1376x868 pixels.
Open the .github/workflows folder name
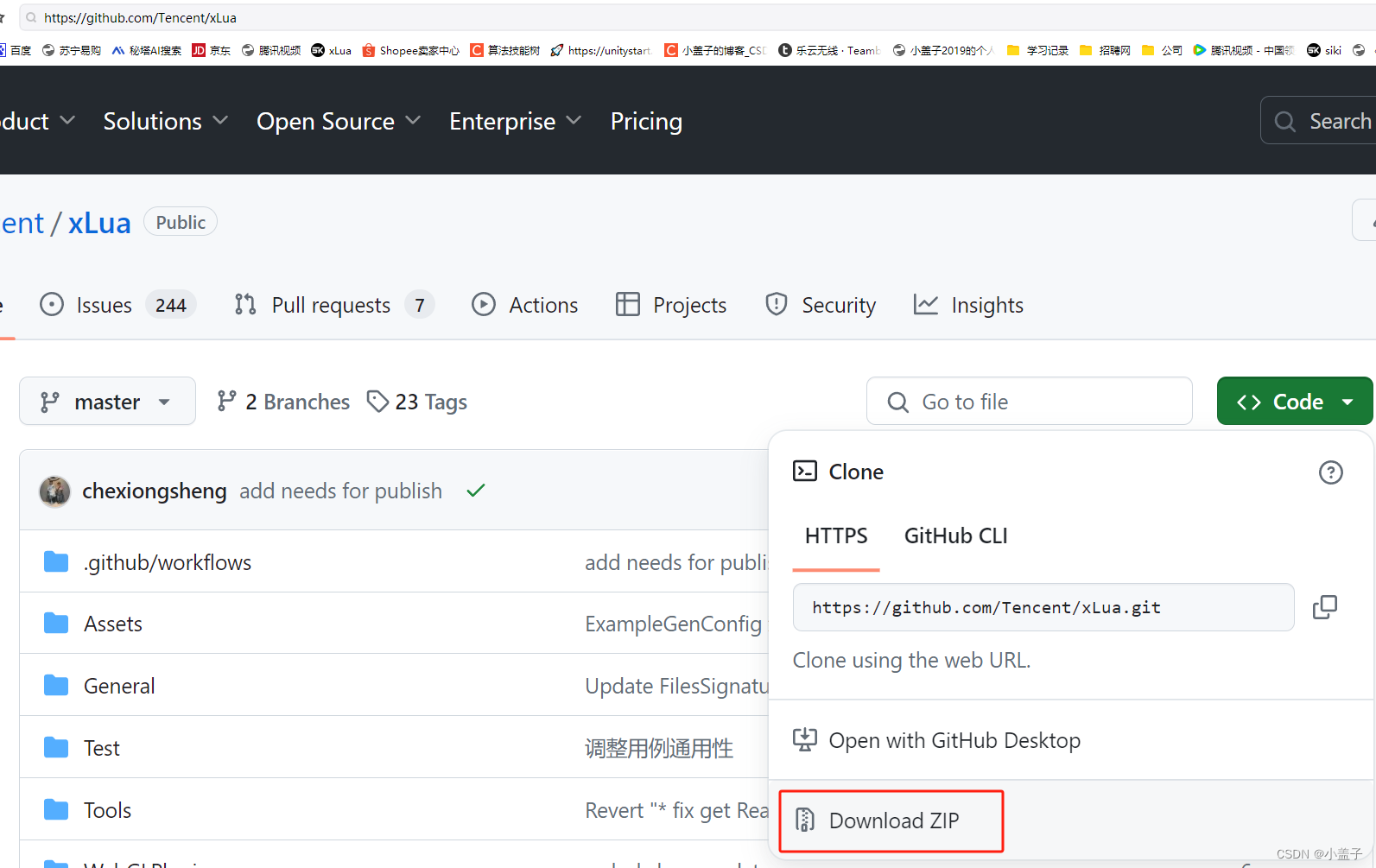click(x=168, y=562)
